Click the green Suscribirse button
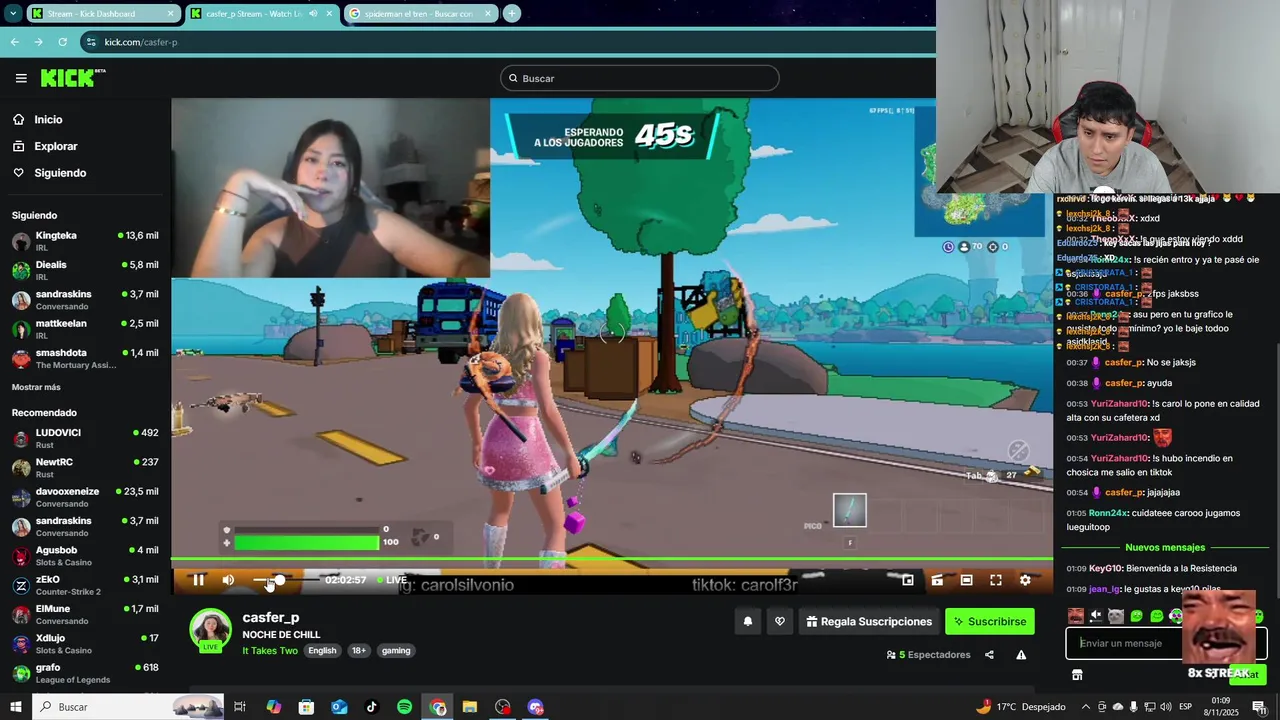The width and height of the screenshot is (1280, 720). [990, 621]
